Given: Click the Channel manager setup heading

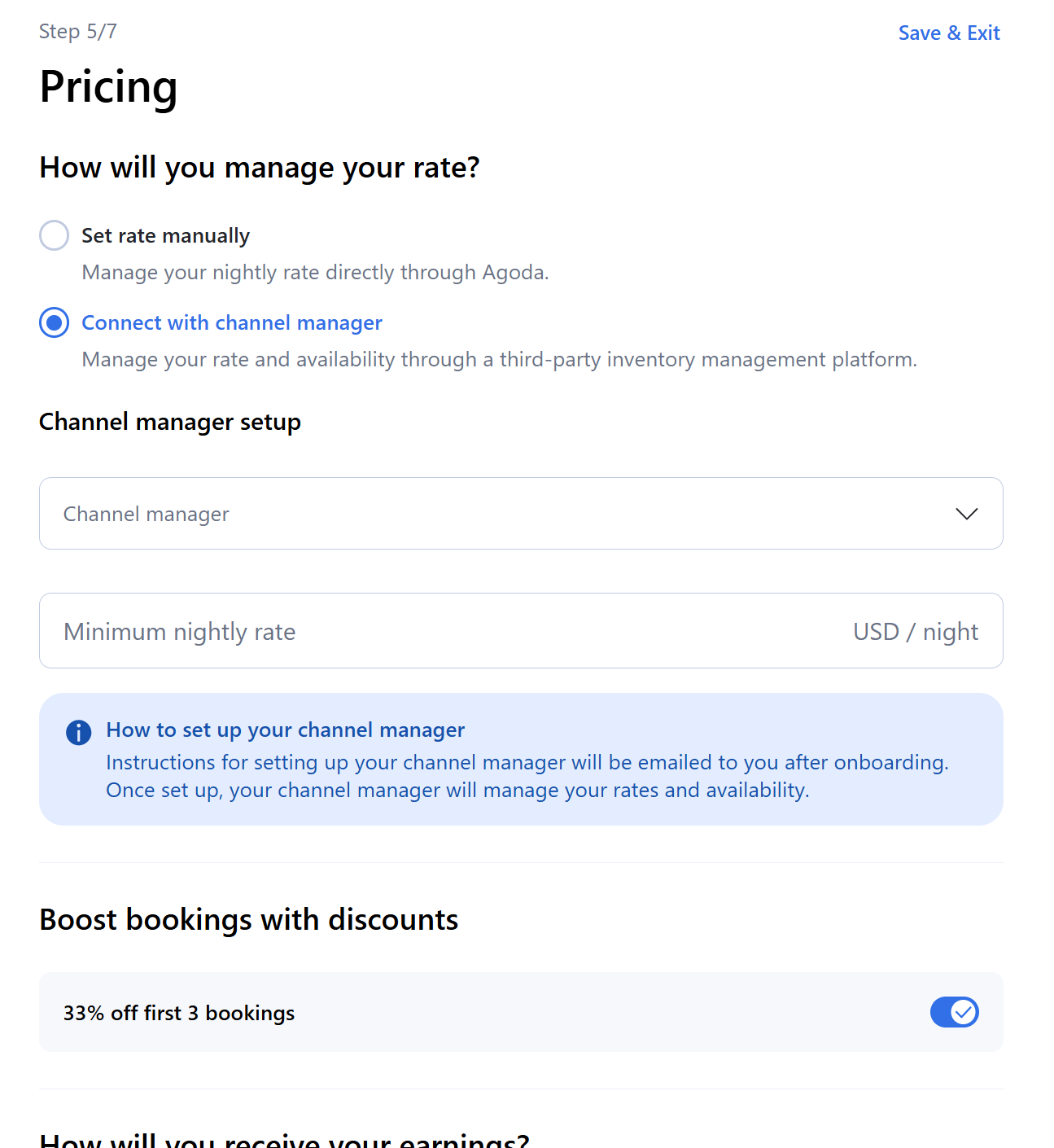Looking at the screenshot, I should 170,422.
